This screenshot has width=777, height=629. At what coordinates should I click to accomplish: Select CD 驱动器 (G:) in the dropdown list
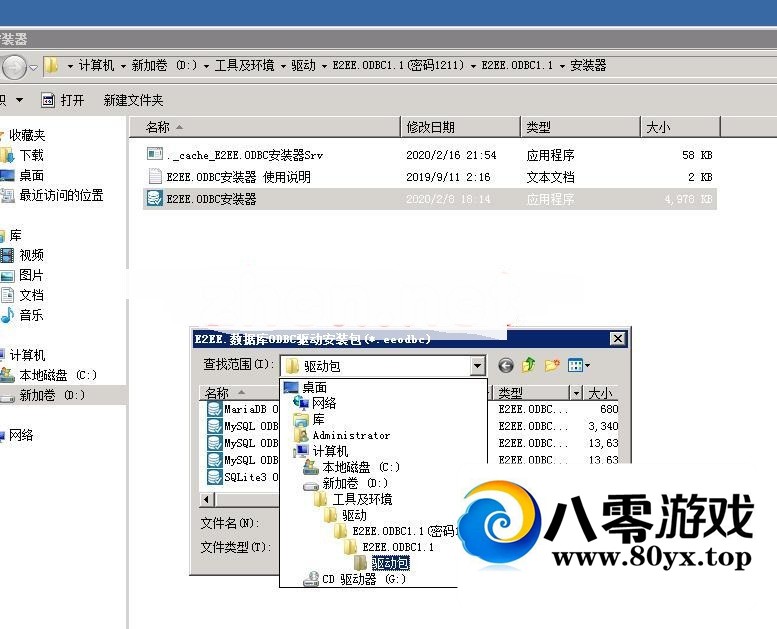coord(364,579)
